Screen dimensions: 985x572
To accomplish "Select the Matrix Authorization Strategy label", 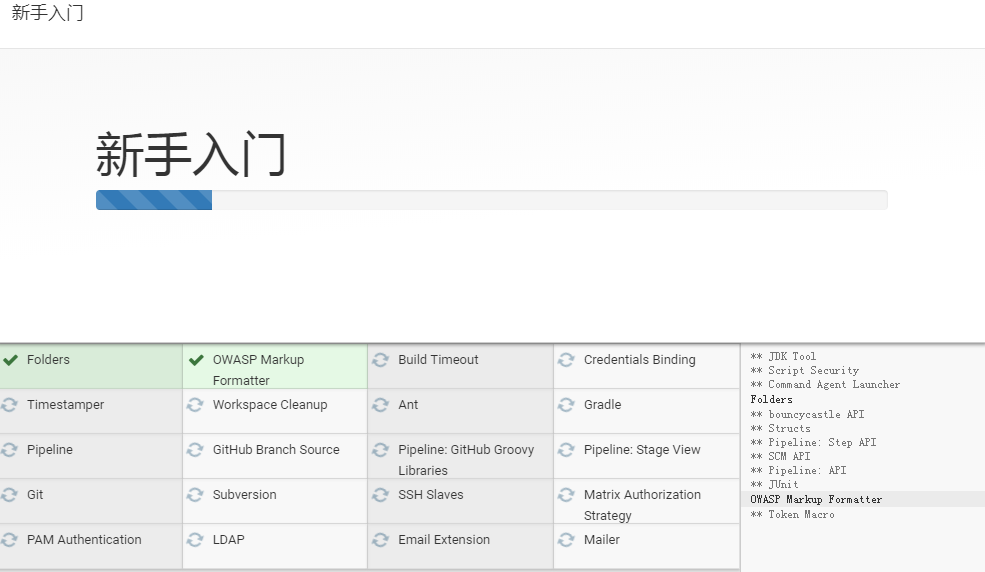I will click(642, 505).
